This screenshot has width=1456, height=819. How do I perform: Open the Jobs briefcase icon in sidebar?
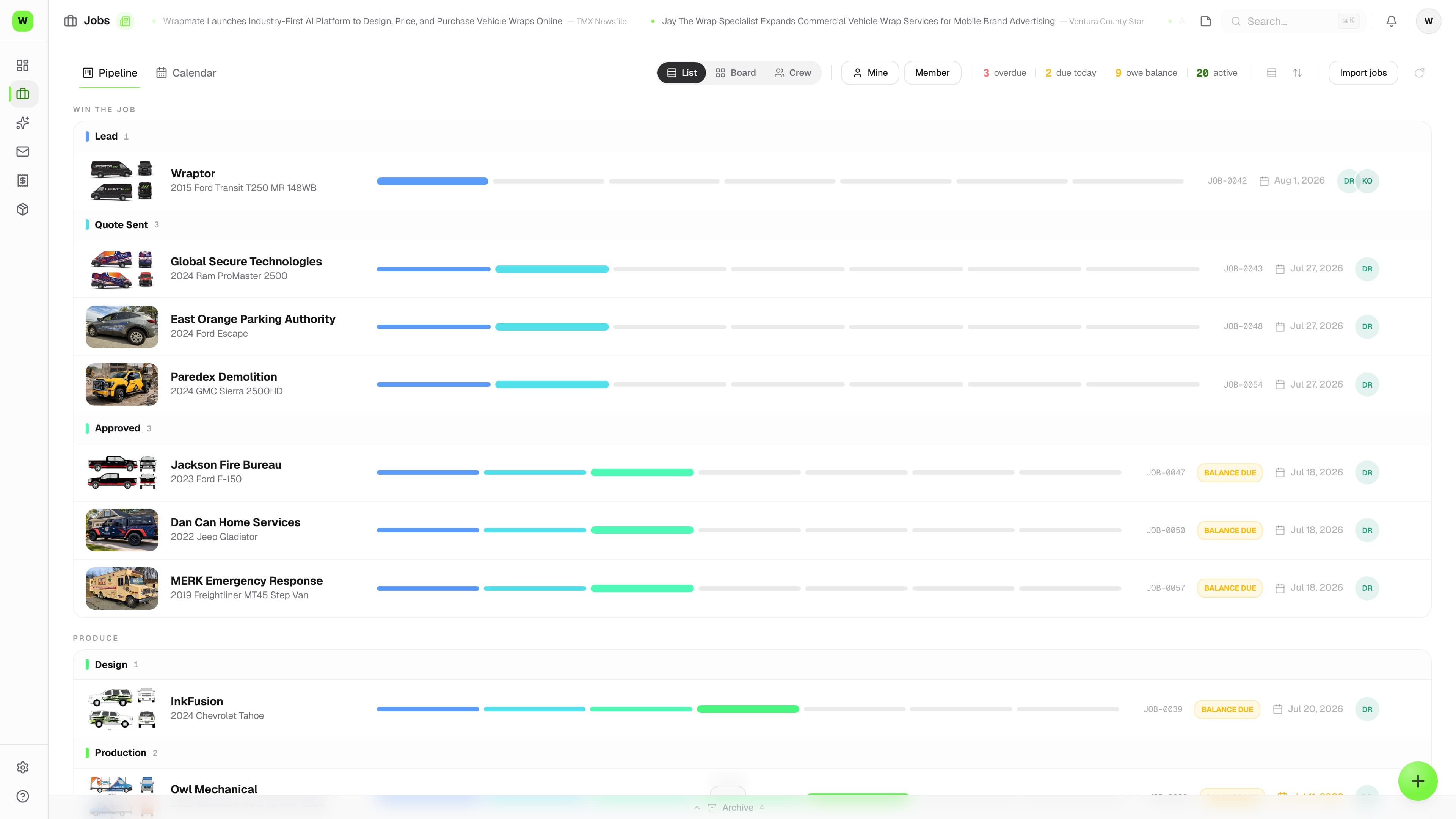click(23, 94)
